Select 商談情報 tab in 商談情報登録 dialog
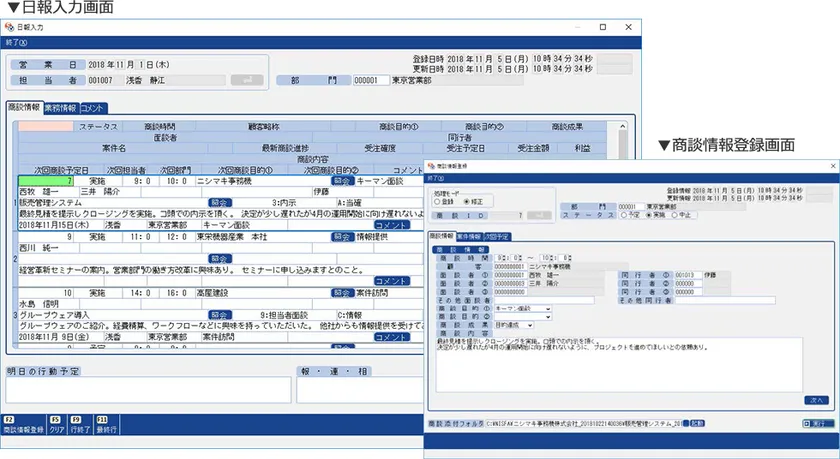 coord(442,236)
